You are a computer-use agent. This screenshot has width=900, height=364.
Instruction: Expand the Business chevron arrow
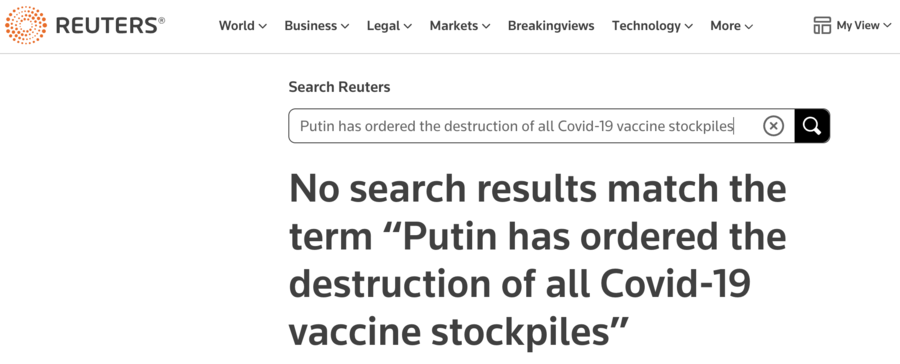[345, 26]
